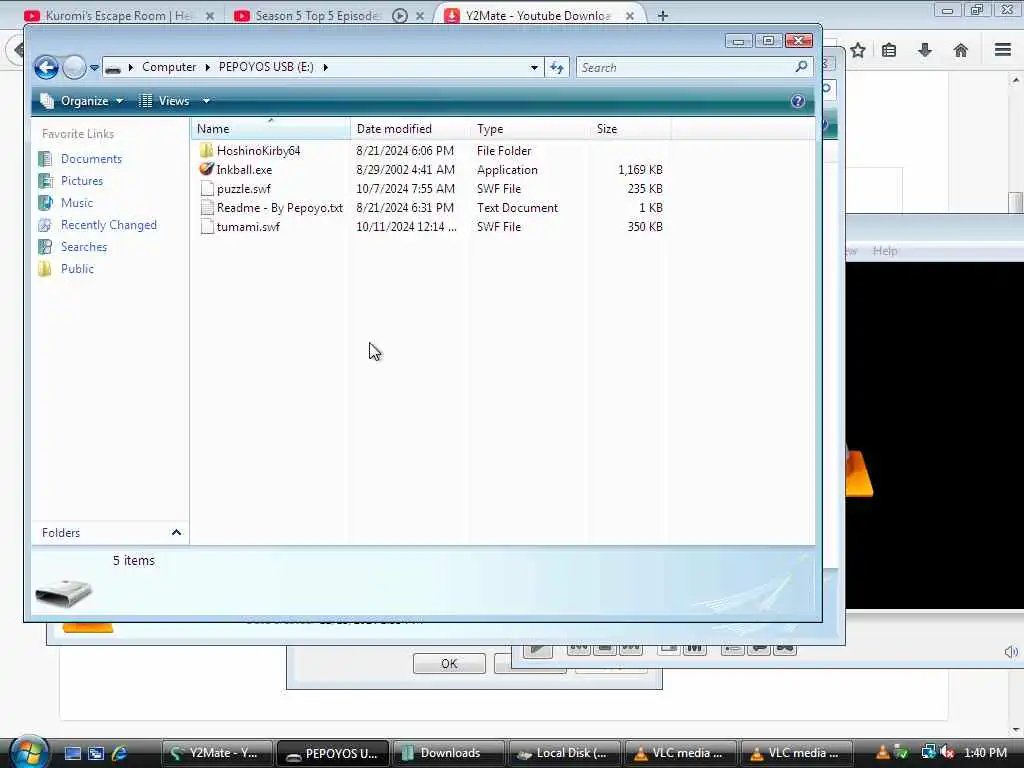Open Help menu in VLC window
1024x768 pixels.
(885, 251)
